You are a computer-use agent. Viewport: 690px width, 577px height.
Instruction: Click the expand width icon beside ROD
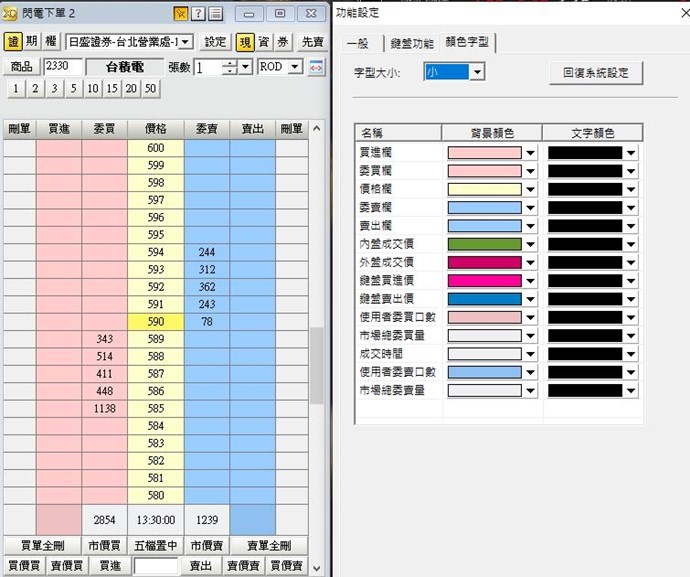coord(316,67)
